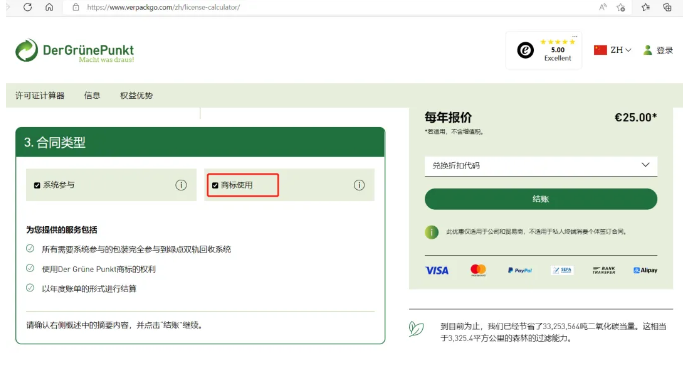Open the 权益优势 menu item
Image resolution: width=690 pixels, height=369 pixels.
click(136, 95)
